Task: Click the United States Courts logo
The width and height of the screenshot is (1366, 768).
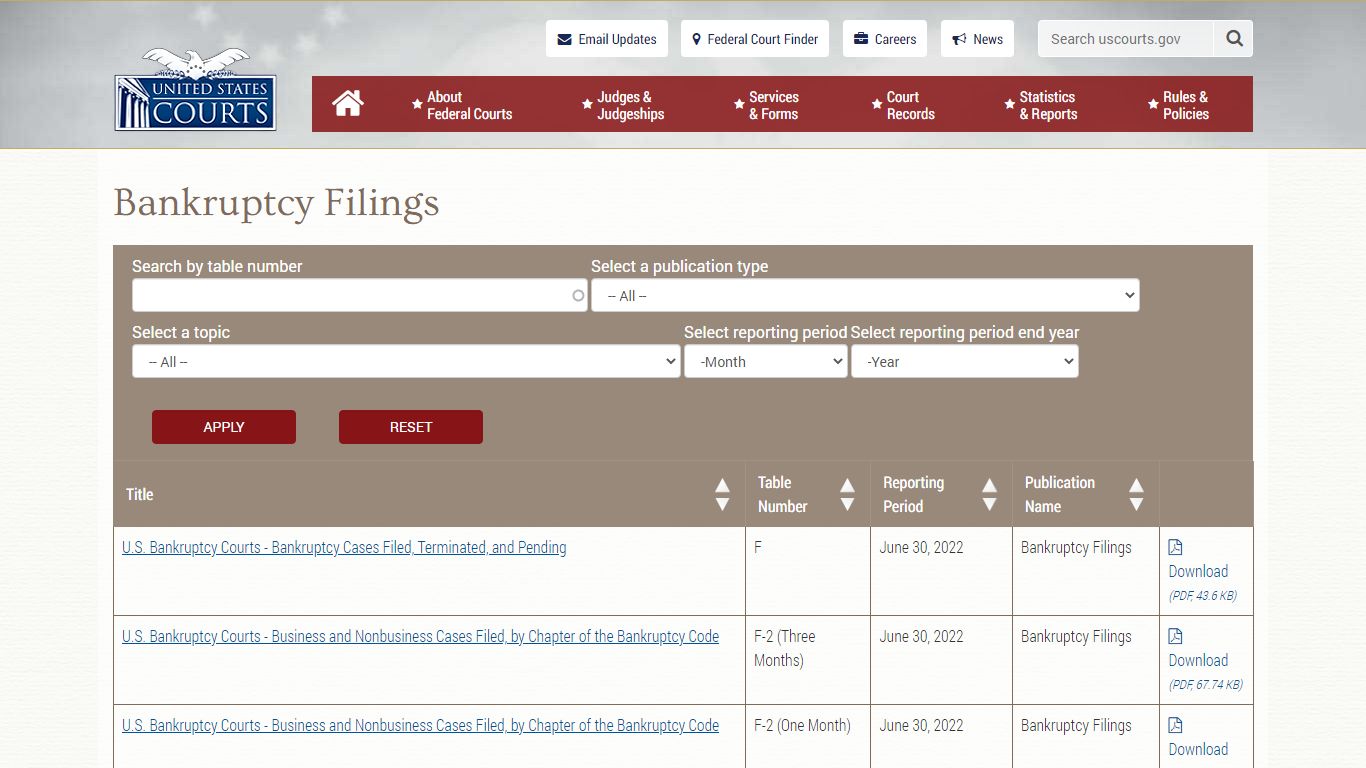Action: (196, 90)
